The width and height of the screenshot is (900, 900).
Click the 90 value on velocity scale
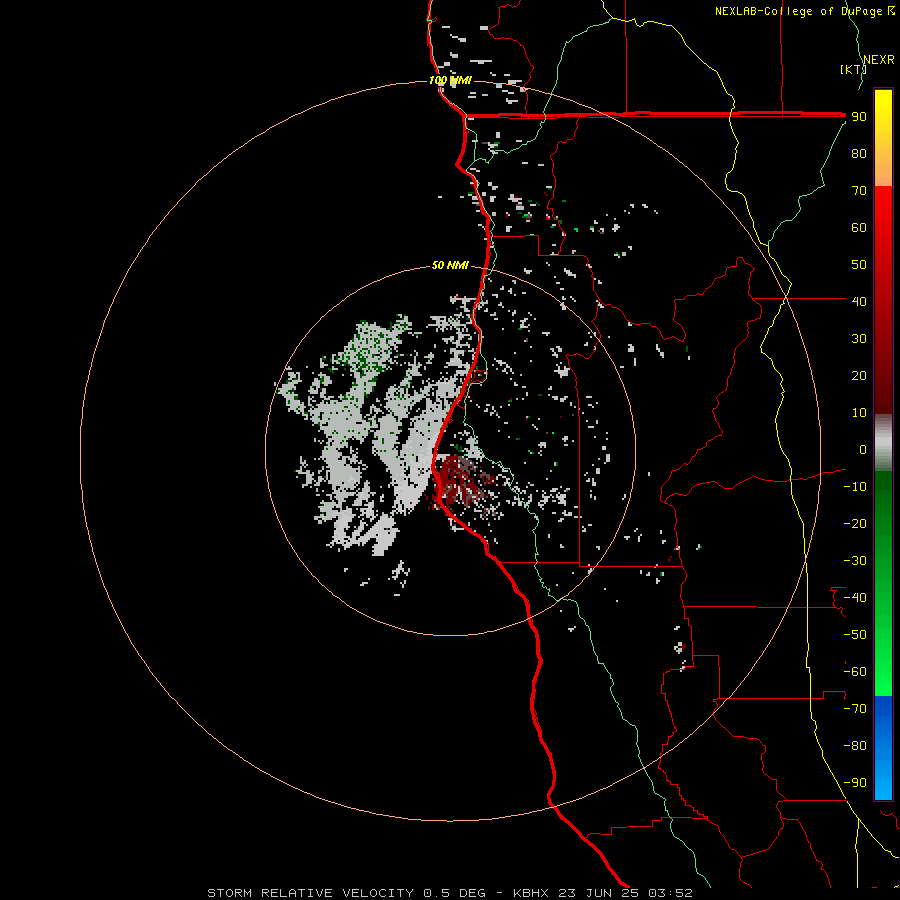click(x=859, y=117)
